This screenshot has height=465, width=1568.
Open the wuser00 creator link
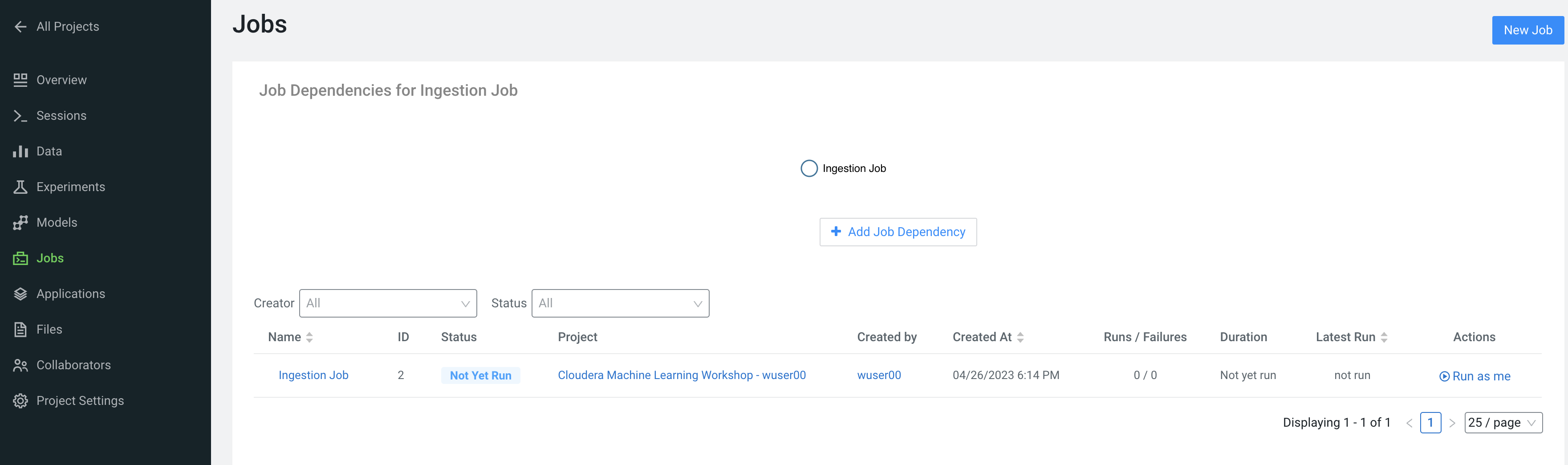pos(879,375)
